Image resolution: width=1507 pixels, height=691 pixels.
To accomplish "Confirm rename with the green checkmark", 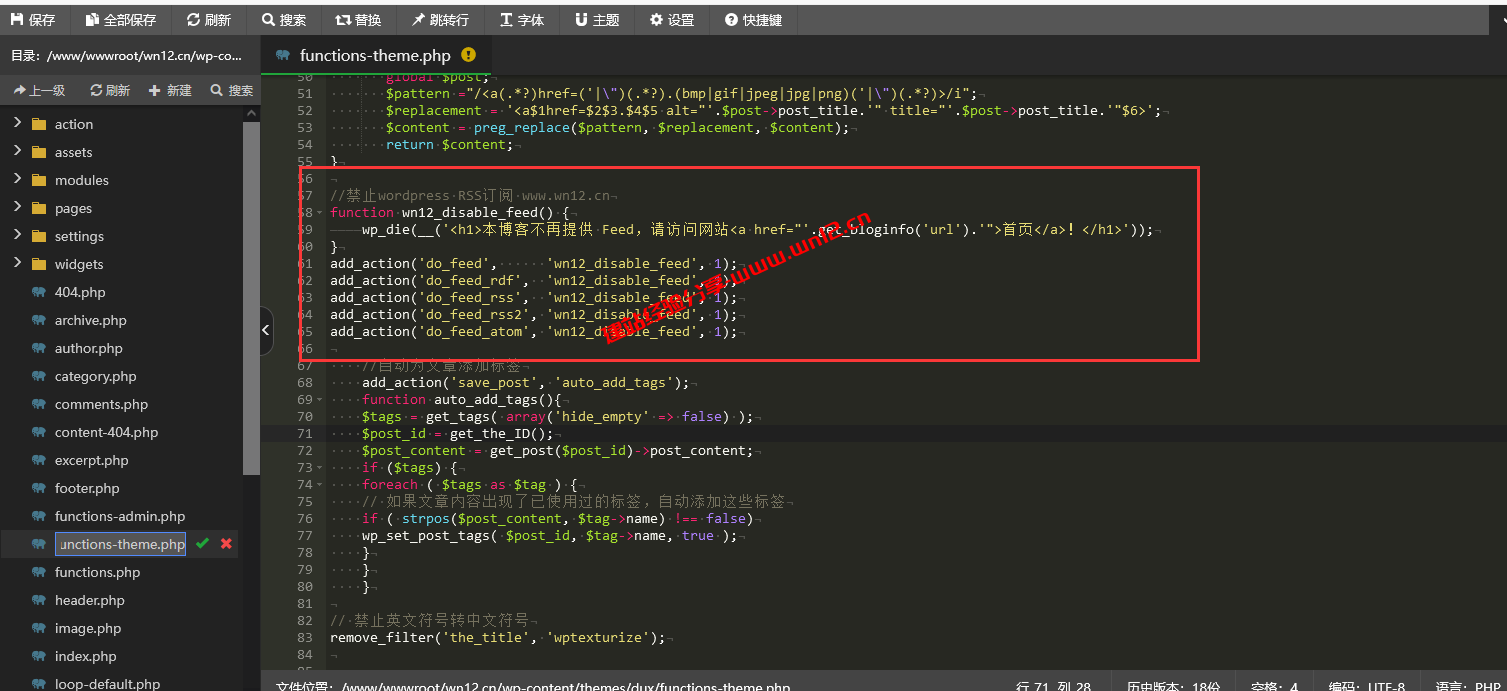I will (203, 544).
